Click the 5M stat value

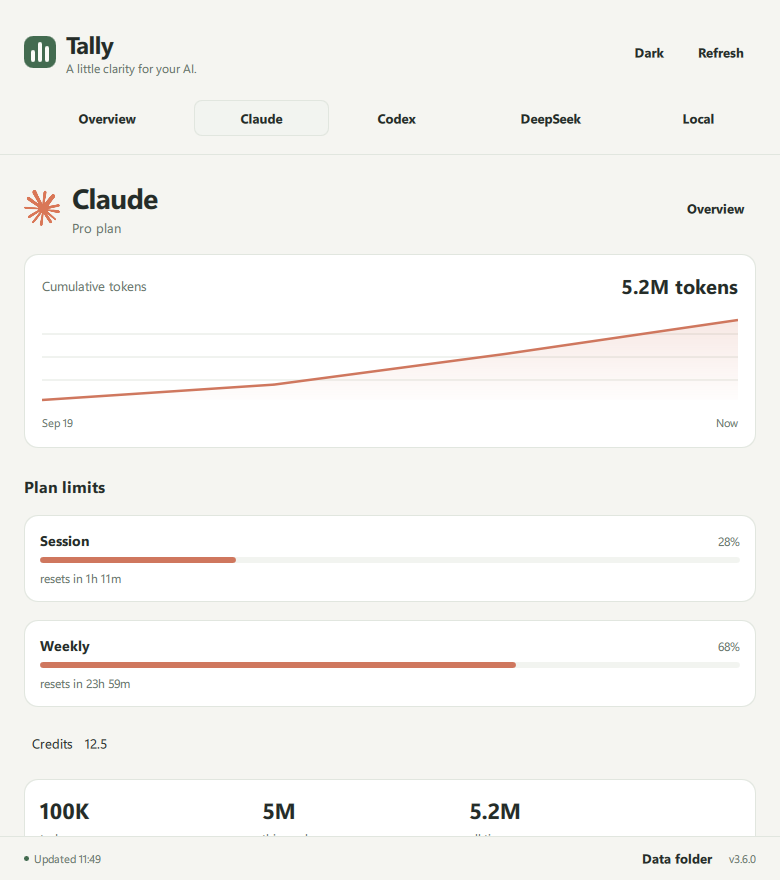[x=279, y=812]
